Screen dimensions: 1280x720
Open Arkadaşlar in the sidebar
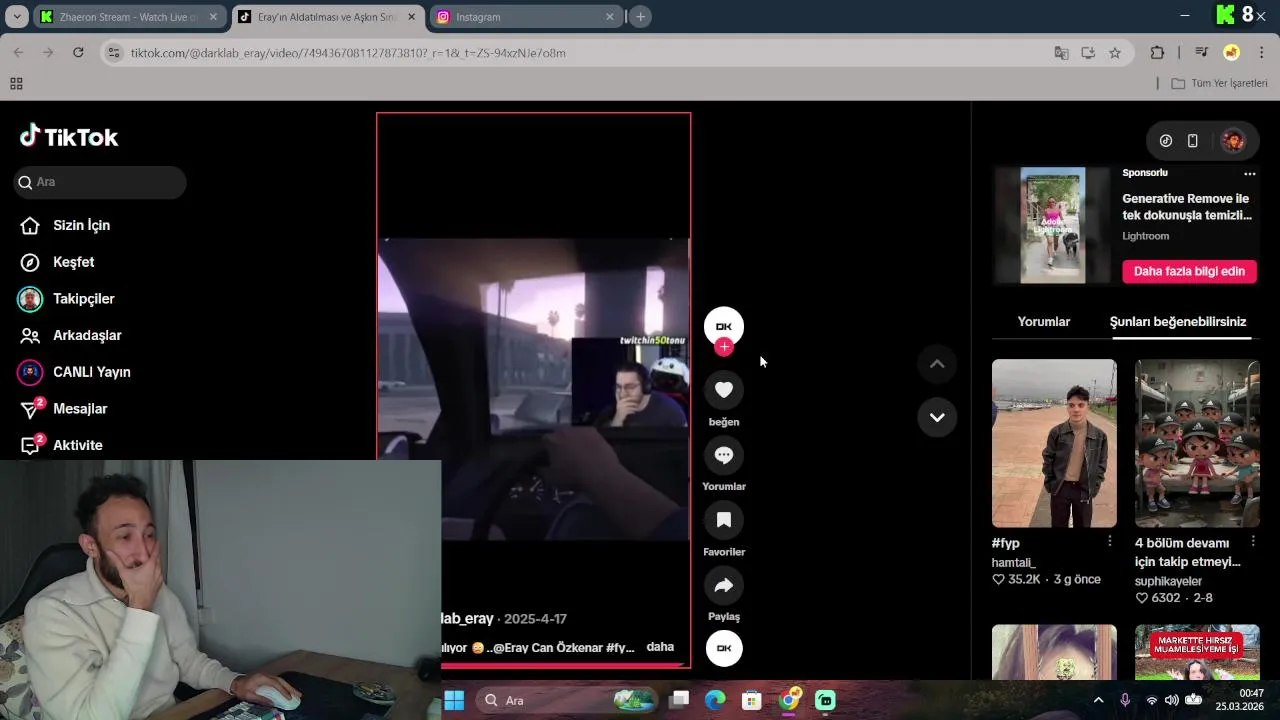[x=70, y=335]
